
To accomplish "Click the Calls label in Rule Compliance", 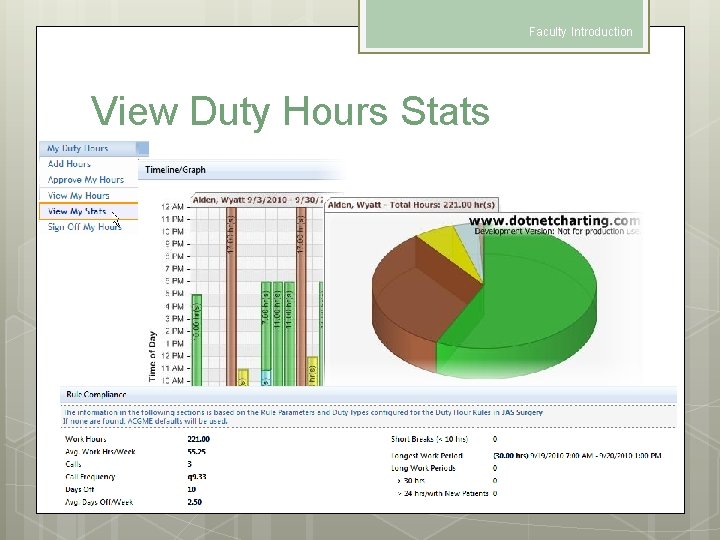I will tap(73, 464).
